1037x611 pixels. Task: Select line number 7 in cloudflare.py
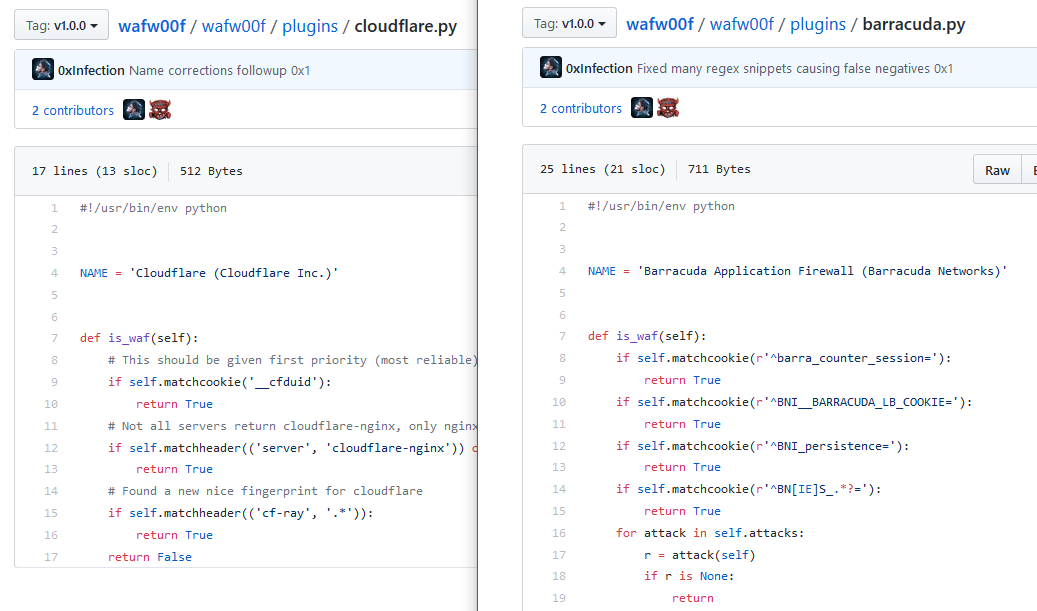point(54,338)
